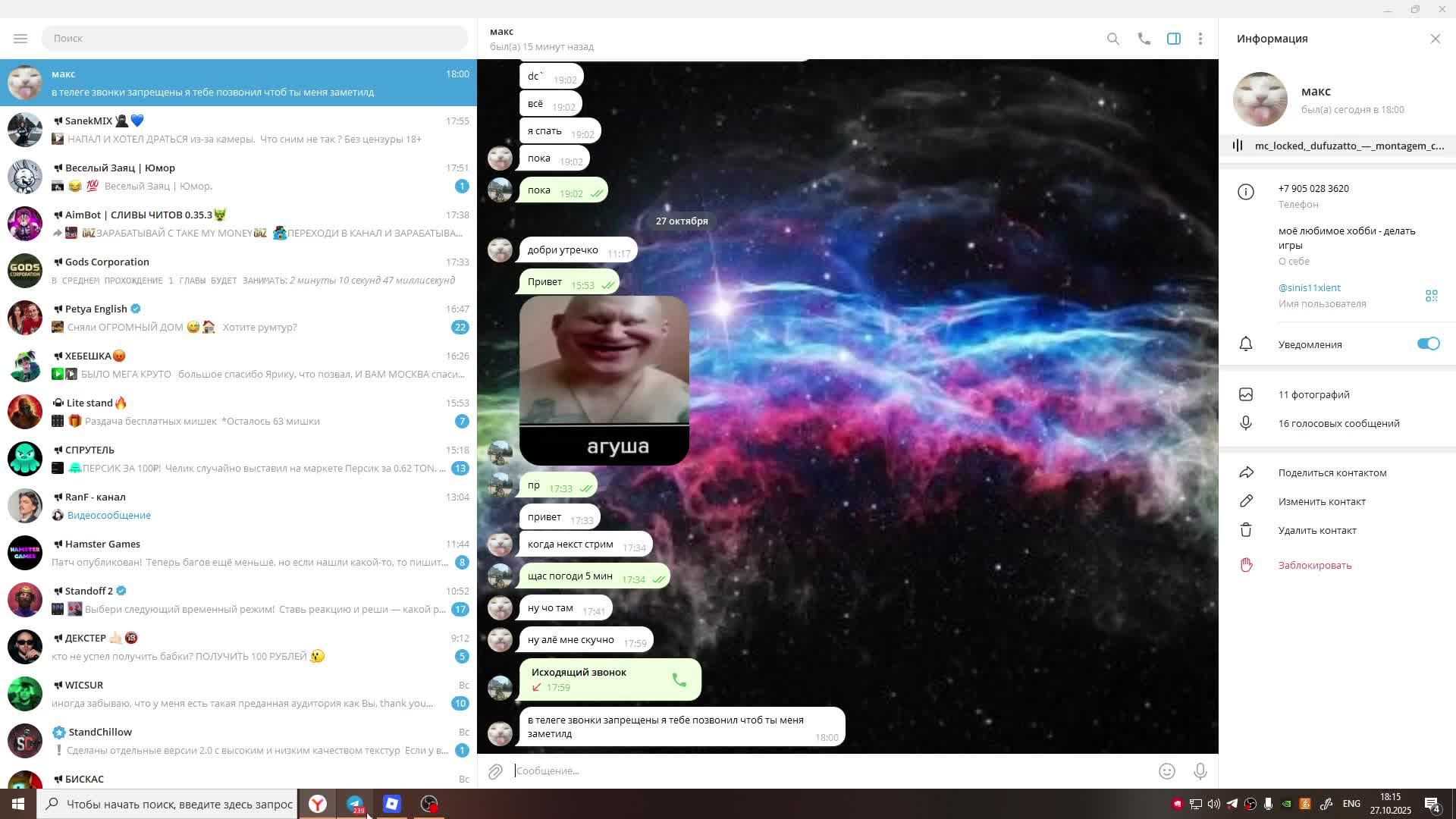Open 11 фотографий shared media

point(1313,394)
